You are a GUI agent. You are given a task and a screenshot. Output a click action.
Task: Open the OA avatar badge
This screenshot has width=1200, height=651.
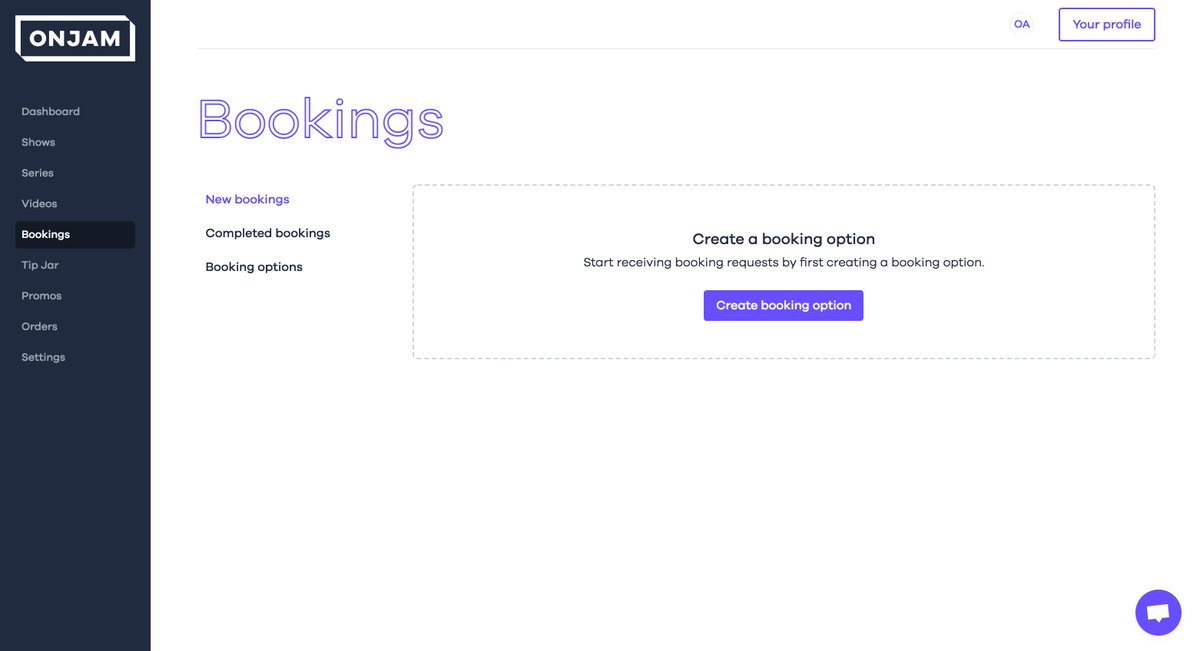pyautogui.click(x=1021, y=23)
